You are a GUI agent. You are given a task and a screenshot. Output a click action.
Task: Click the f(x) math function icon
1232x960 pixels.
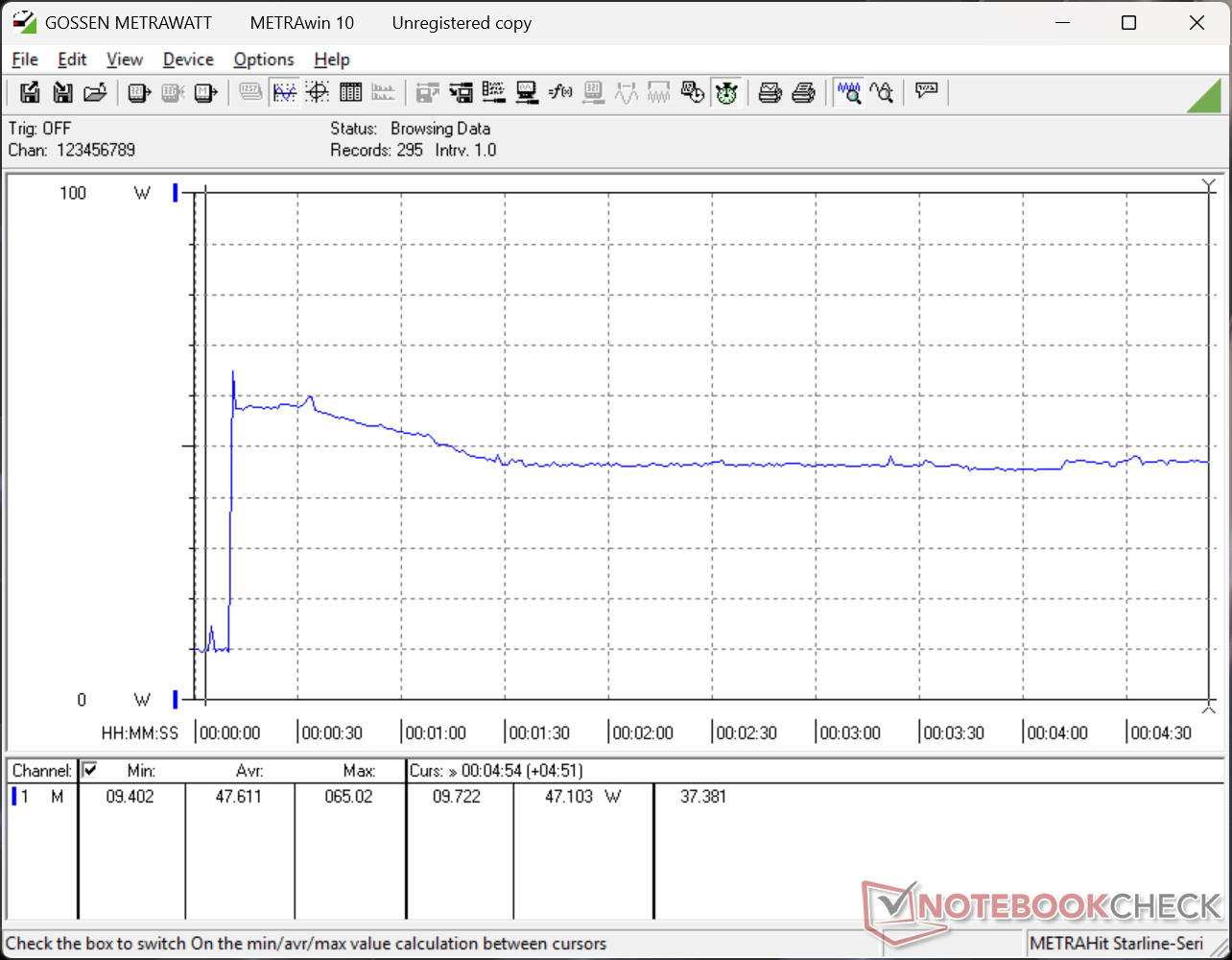559,93
